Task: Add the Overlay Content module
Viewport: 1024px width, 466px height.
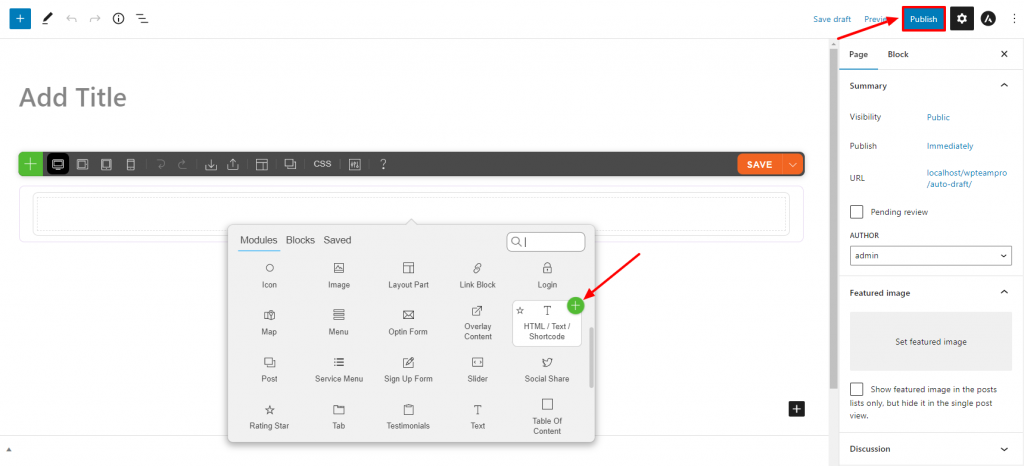Action: (x=477, y=322)
